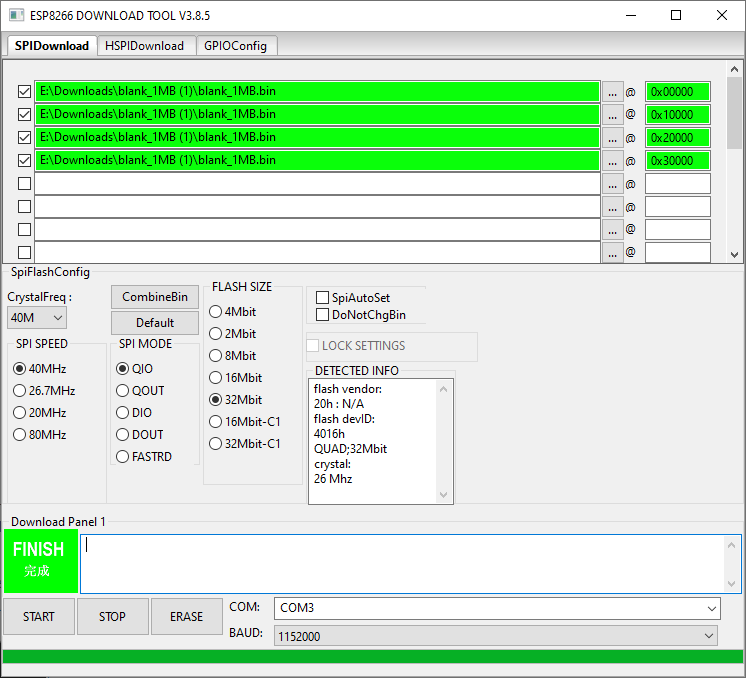Browse file for the 0x10000 row
Screen dimensions: 746x678
click(612, 114)
